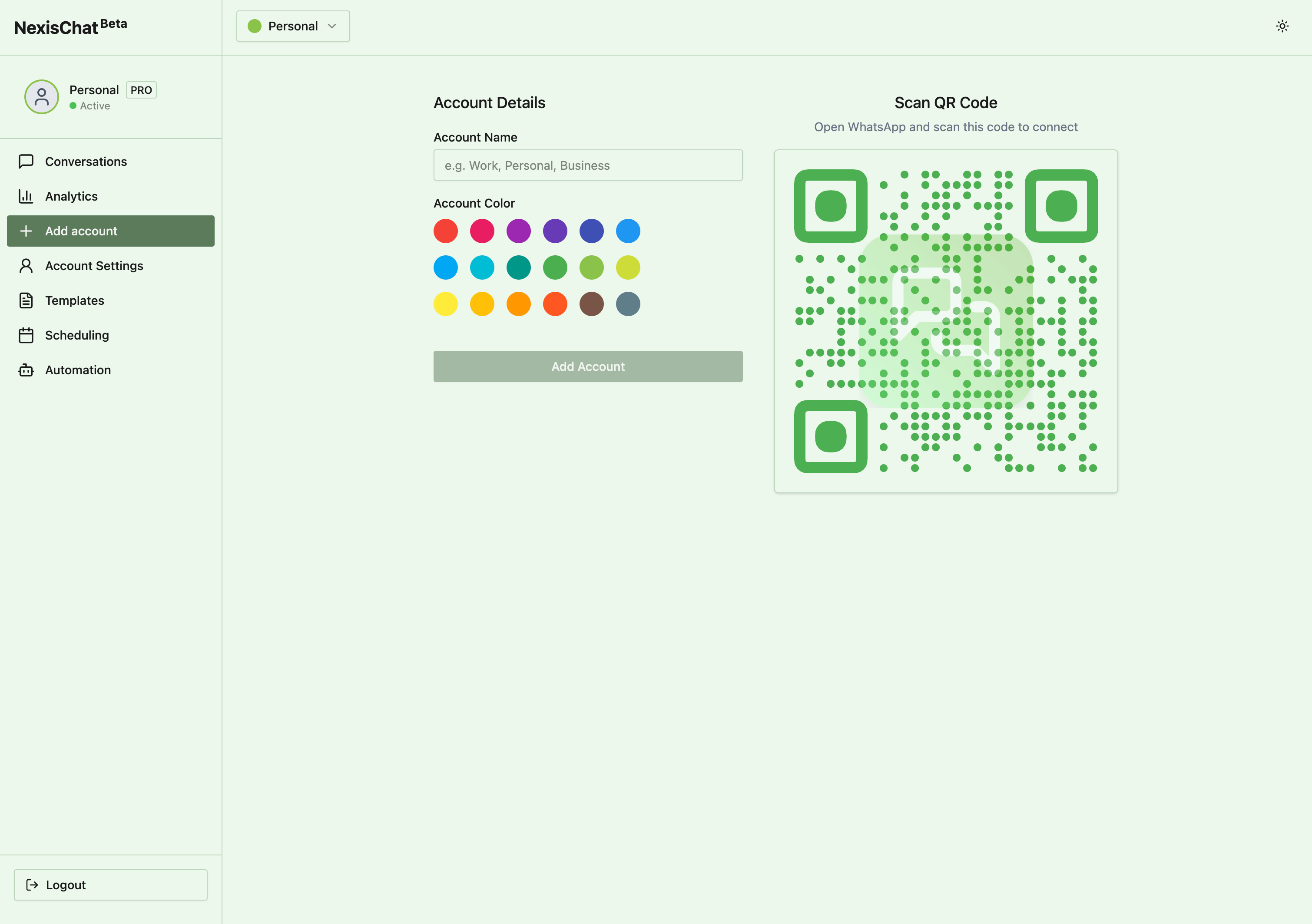Viewport: 1312px width, 924px height.
Task: Click the Logout arrow icon
Action: point(32,884)
